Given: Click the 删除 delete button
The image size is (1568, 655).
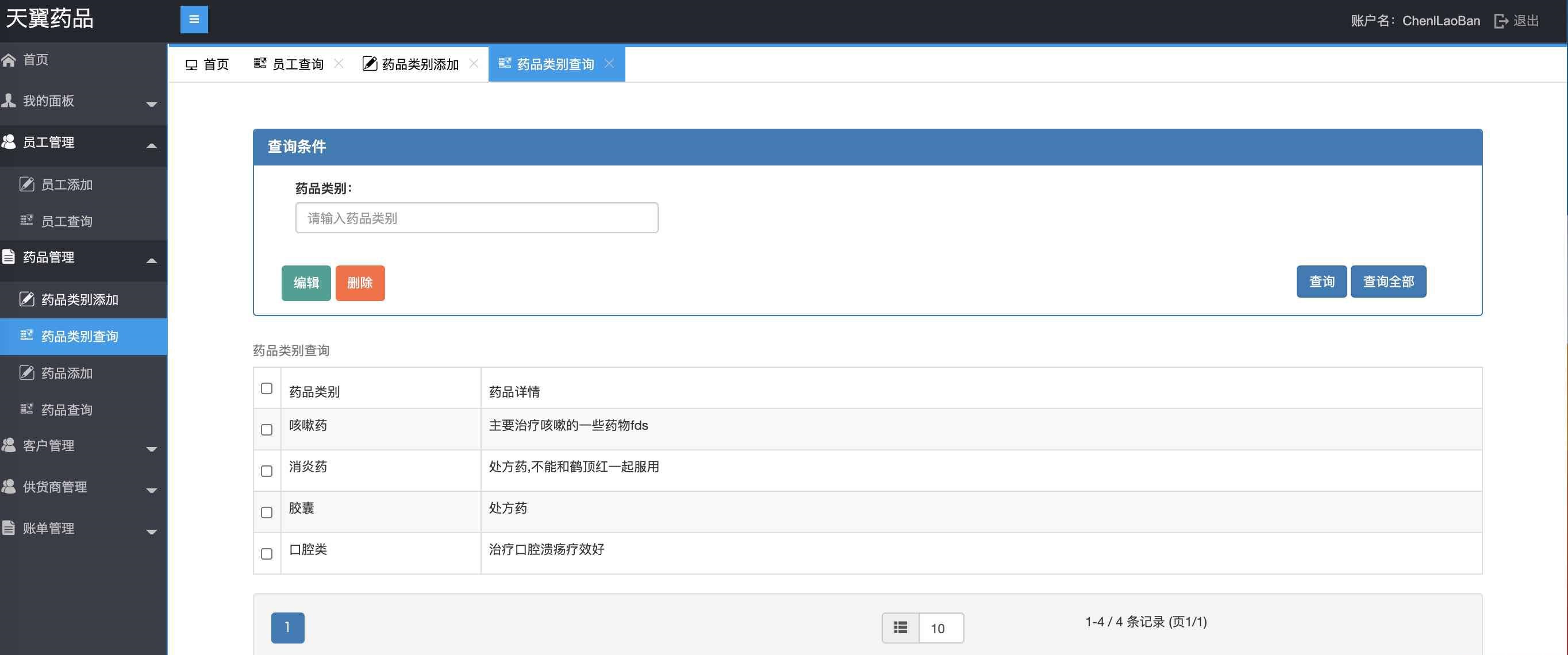Looking at the screenshot, I should tap(360, 283).
